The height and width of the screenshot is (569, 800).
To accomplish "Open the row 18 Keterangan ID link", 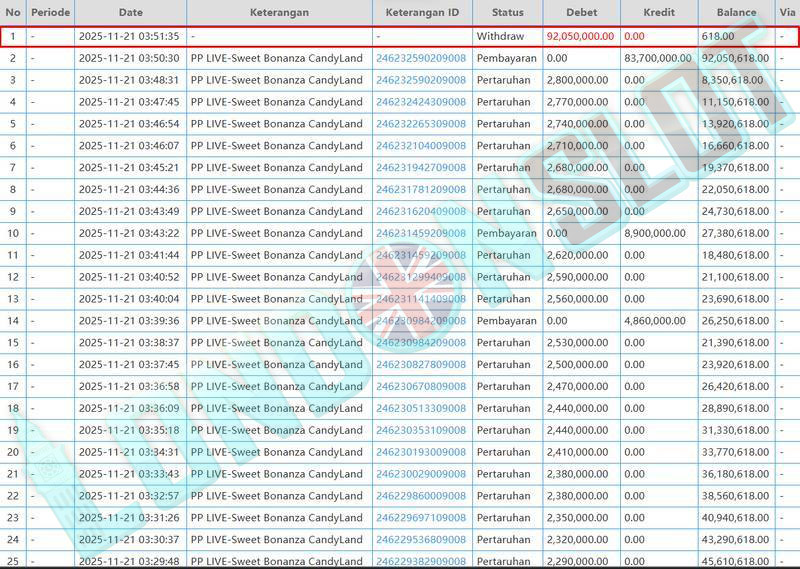I will tap(421, 409).
